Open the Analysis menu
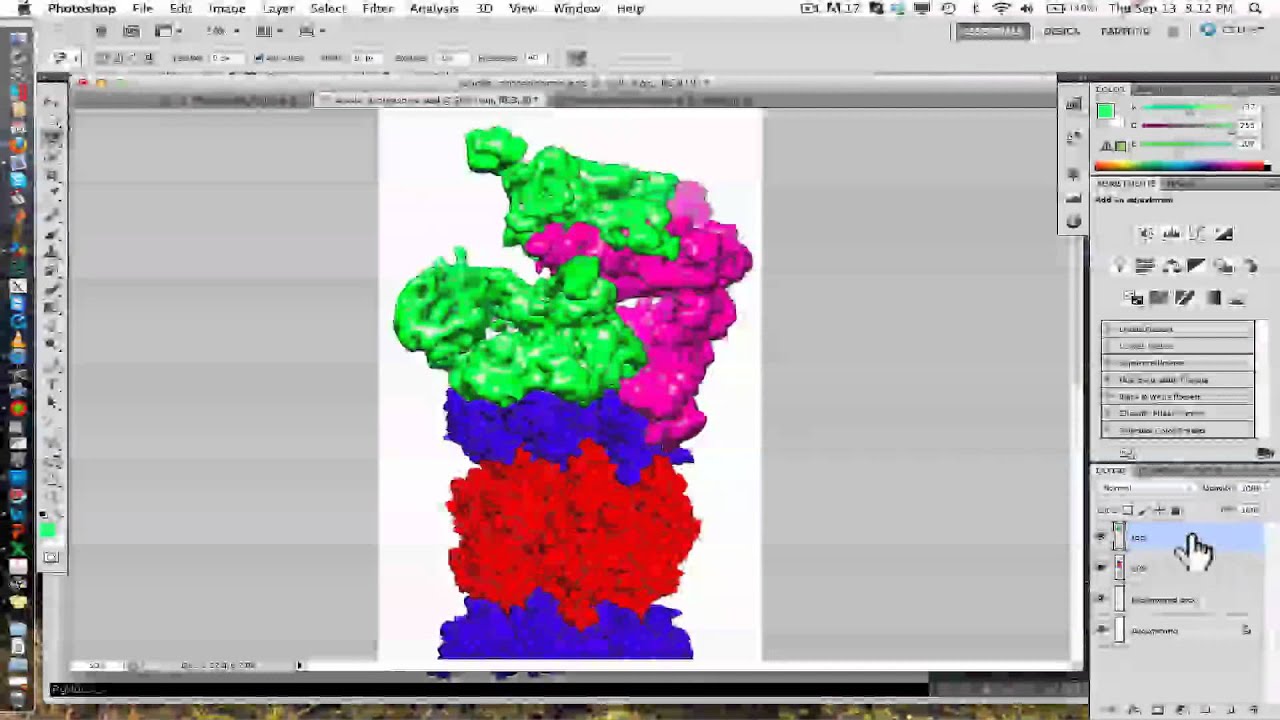The image size is (1280, 720). pos(434,8)
